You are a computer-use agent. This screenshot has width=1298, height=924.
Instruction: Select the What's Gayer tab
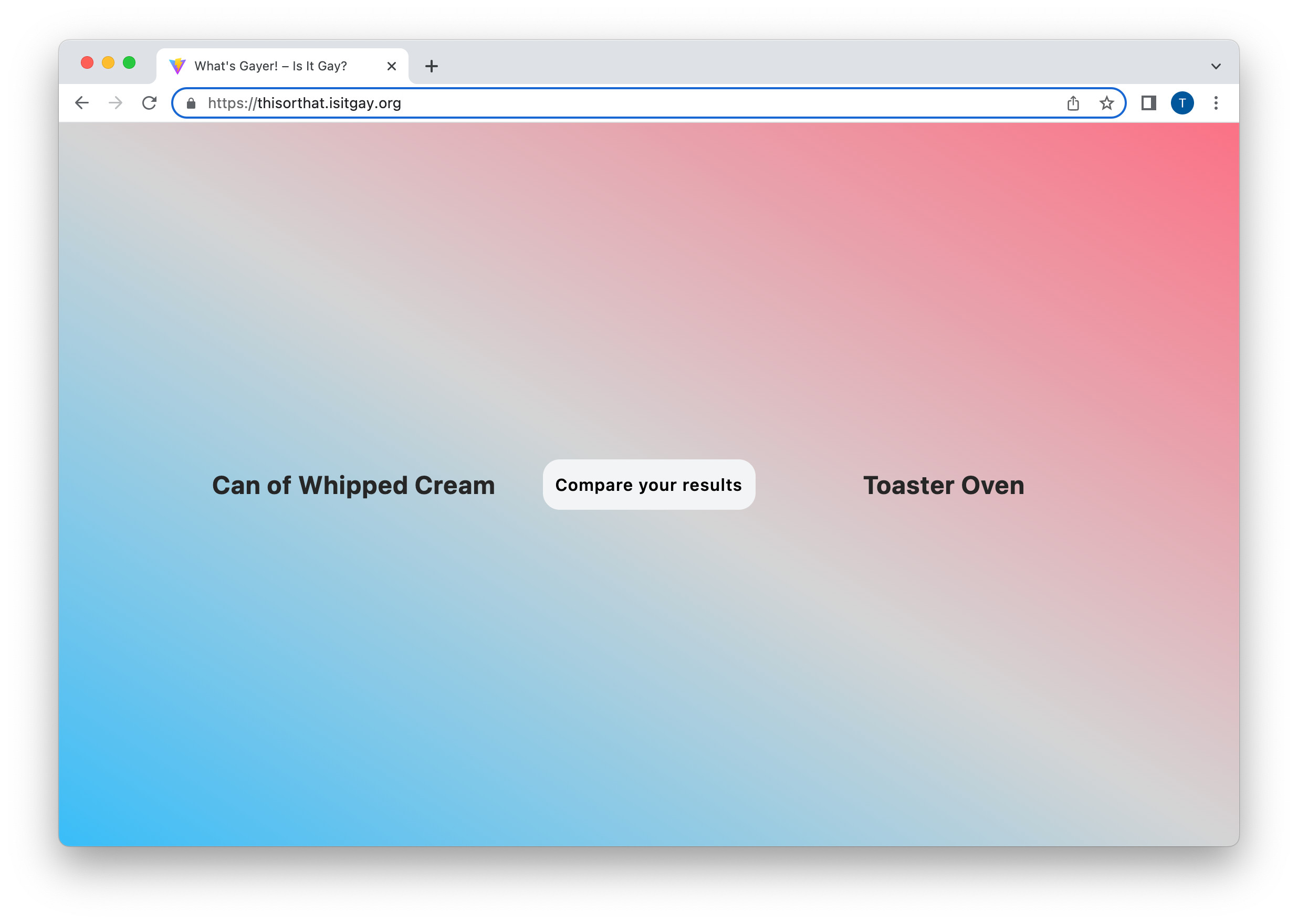pos(271,66)
